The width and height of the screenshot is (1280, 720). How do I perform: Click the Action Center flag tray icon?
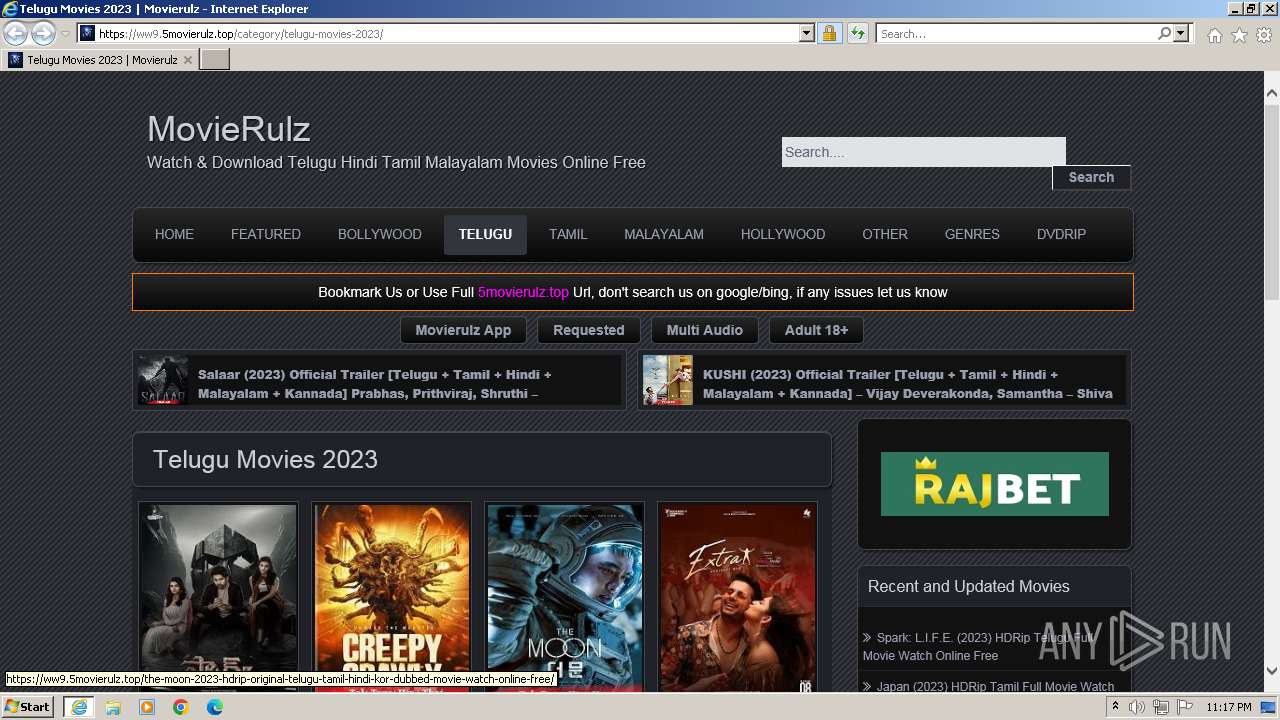coord(1185,707)
